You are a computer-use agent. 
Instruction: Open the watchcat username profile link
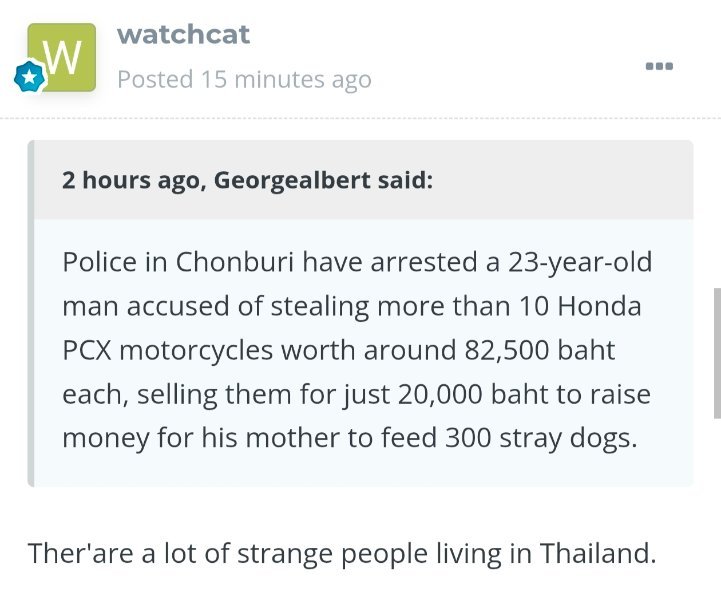pyautogui.click(x=183, y=34)
